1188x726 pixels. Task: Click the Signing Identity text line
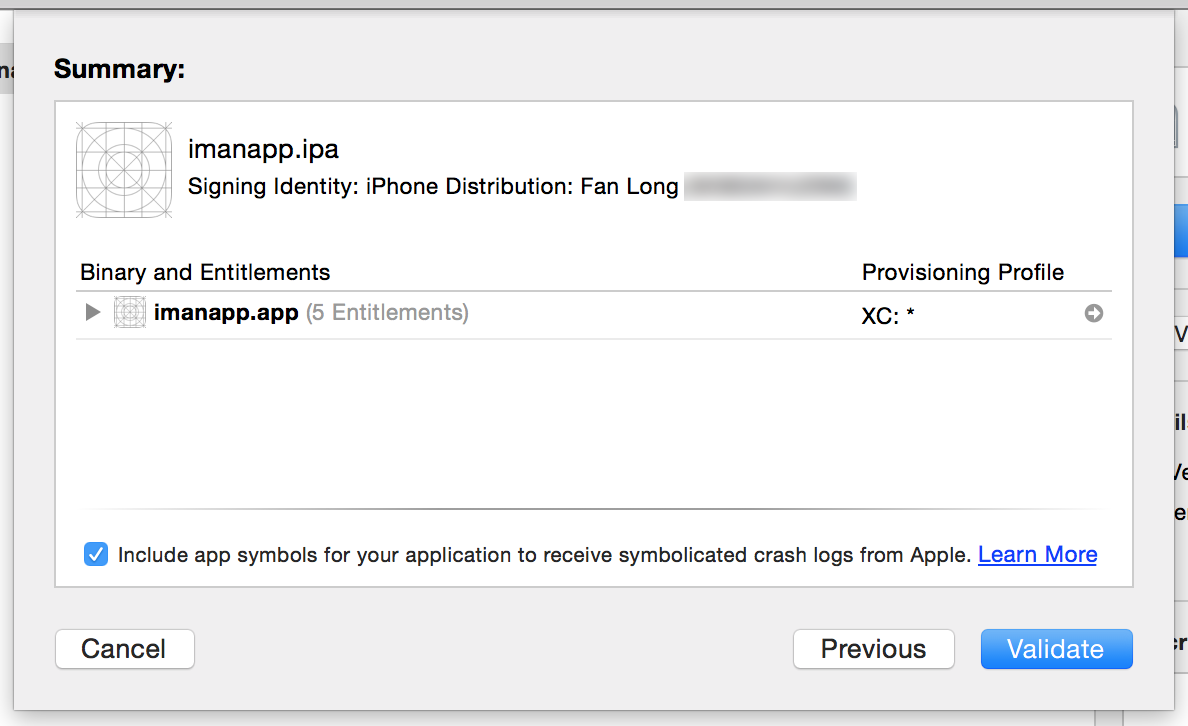click(x=432, y=187)
